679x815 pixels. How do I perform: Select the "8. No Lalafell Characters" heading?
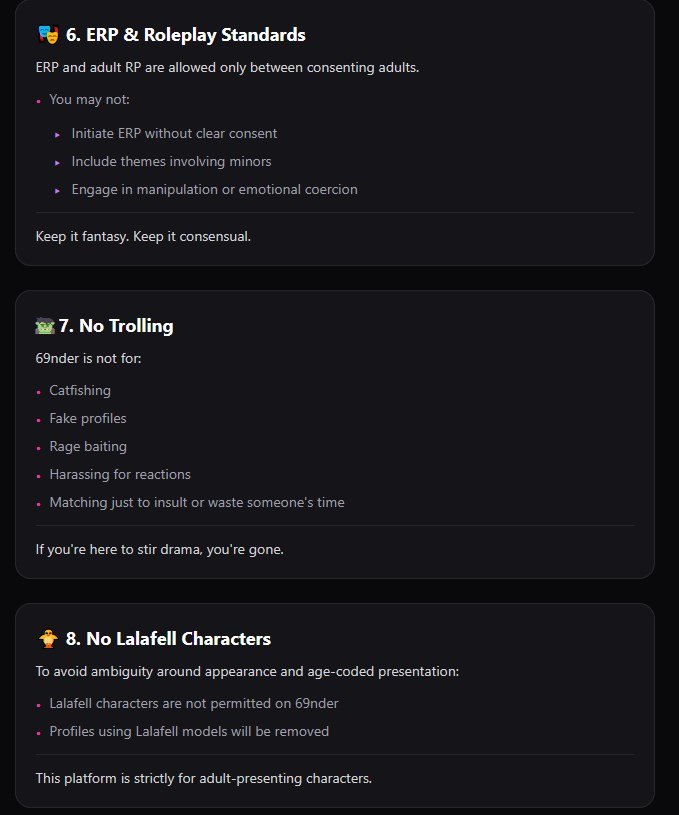click(x=168, y=639)
